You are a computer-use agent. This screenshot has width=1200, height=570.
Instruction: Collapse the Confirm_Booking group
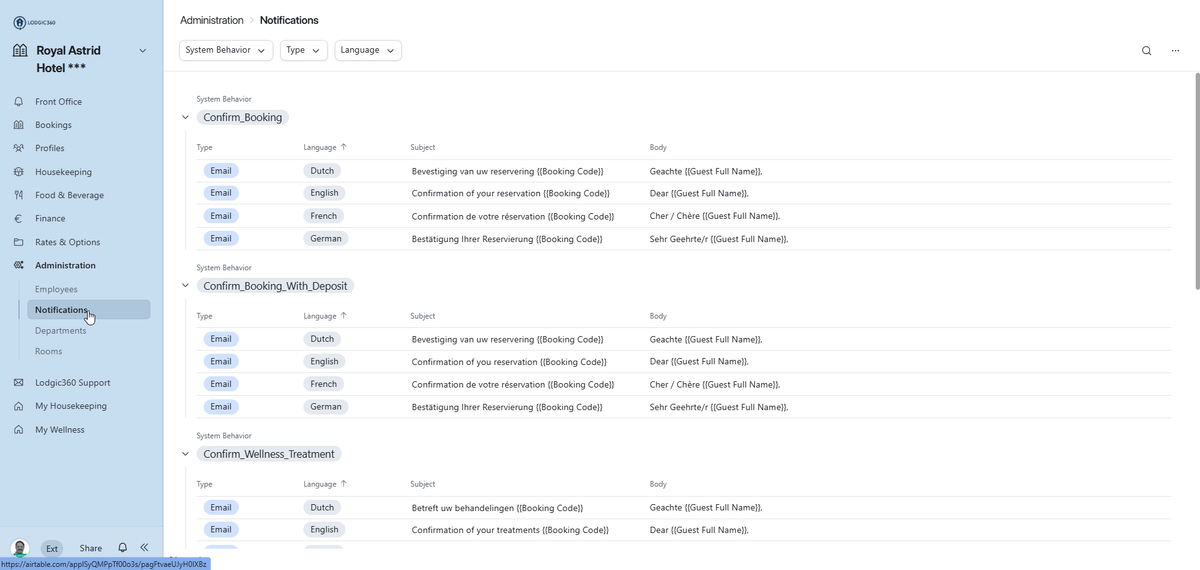185,117
